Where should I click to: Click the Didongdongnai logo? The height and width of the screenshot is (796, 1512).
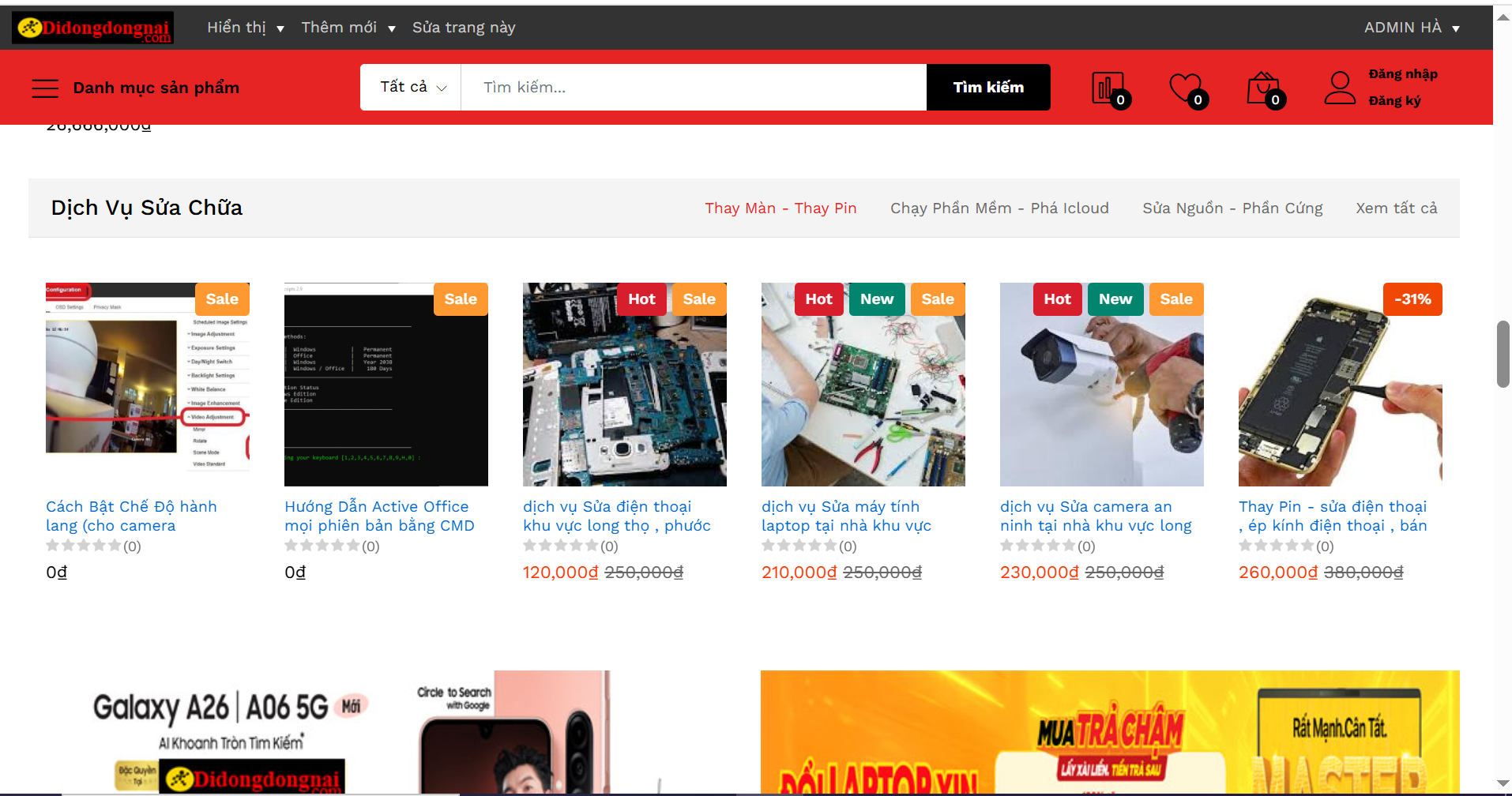92,26
